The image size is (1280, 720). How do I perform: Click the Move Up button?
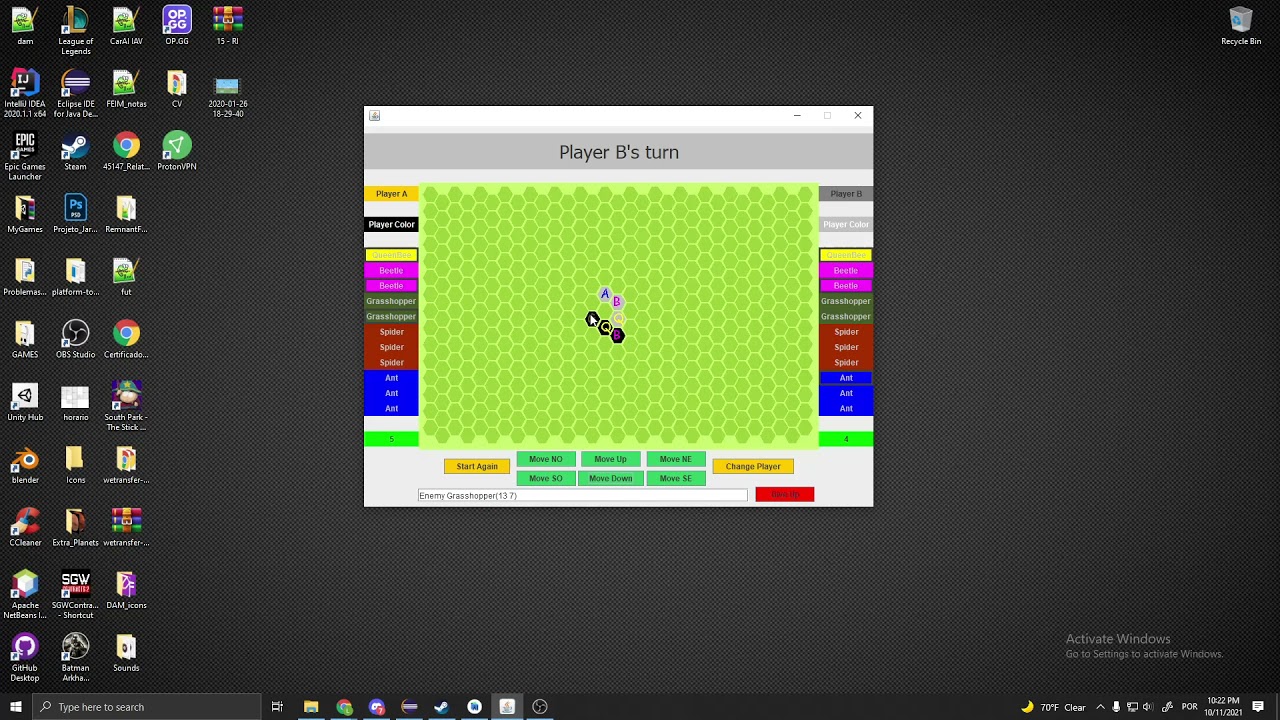pos(611,459)
